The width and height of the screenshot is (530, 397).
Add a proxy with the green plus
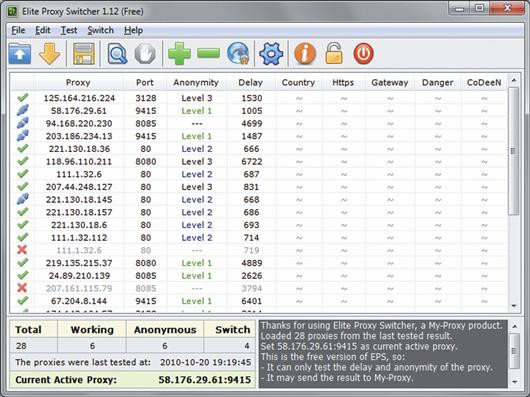point(179,54)
